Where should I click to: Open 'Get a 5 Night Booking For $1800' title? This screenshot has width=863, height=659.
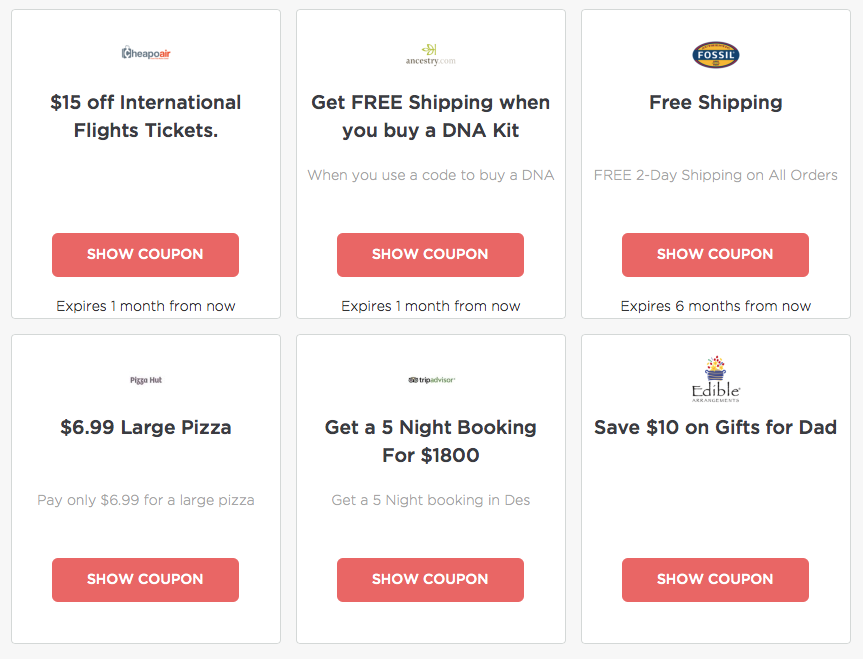point(430,441)
